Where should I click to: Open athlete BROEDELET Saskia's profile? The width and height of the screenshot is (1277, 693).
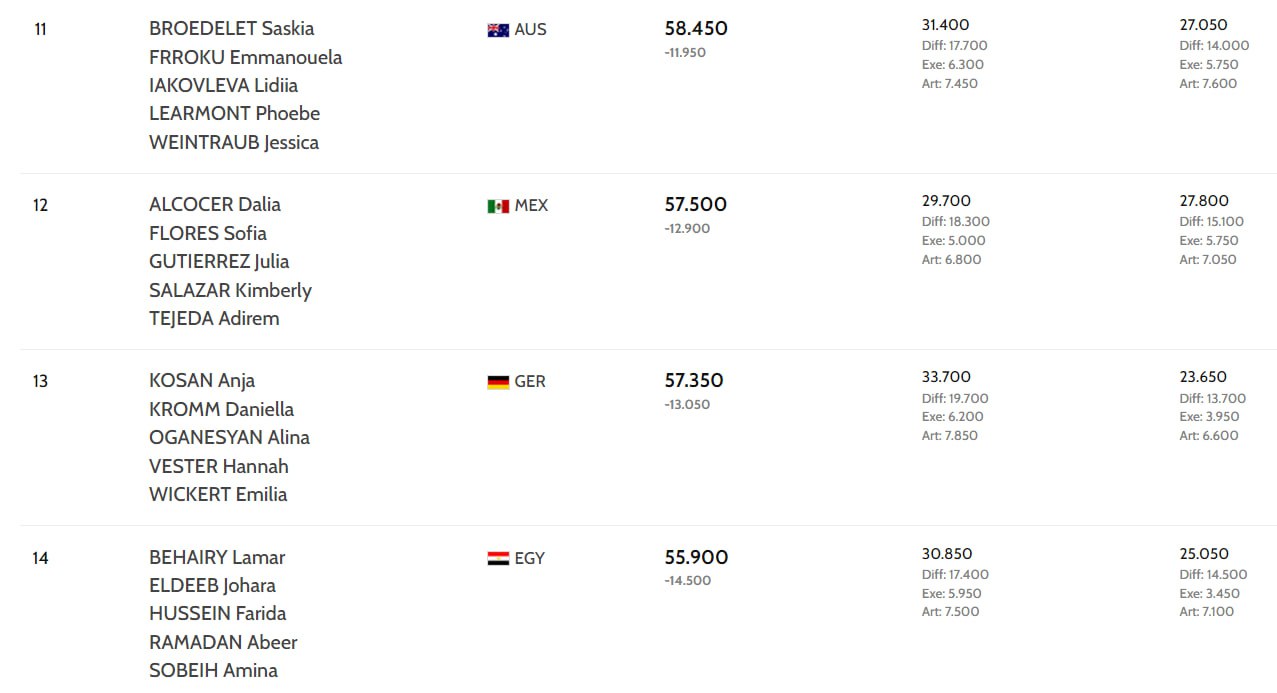tap(231, 28)
